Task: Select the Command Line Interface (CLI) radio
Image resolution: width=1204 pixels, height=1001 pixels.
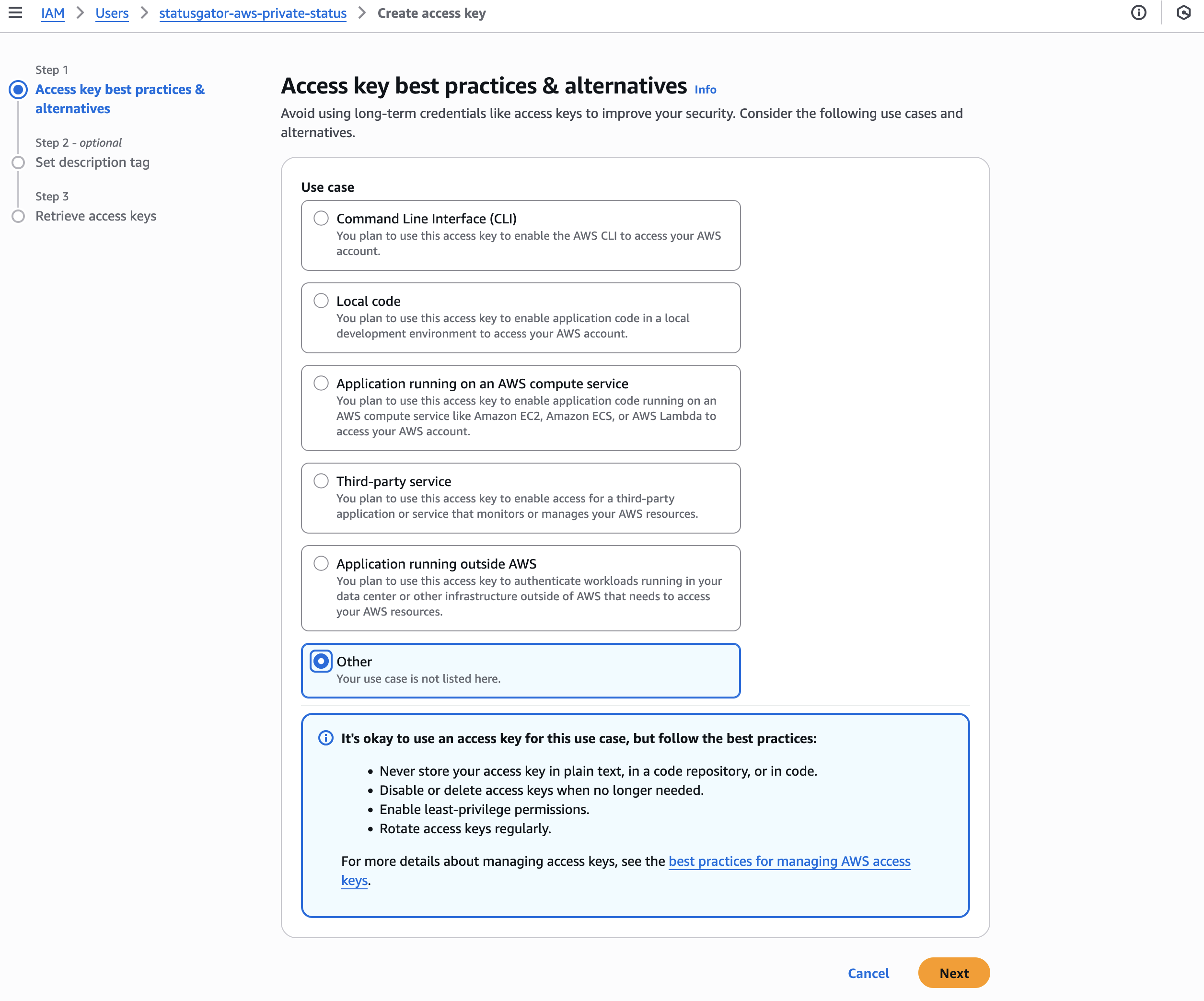Action: click(321, 219)
